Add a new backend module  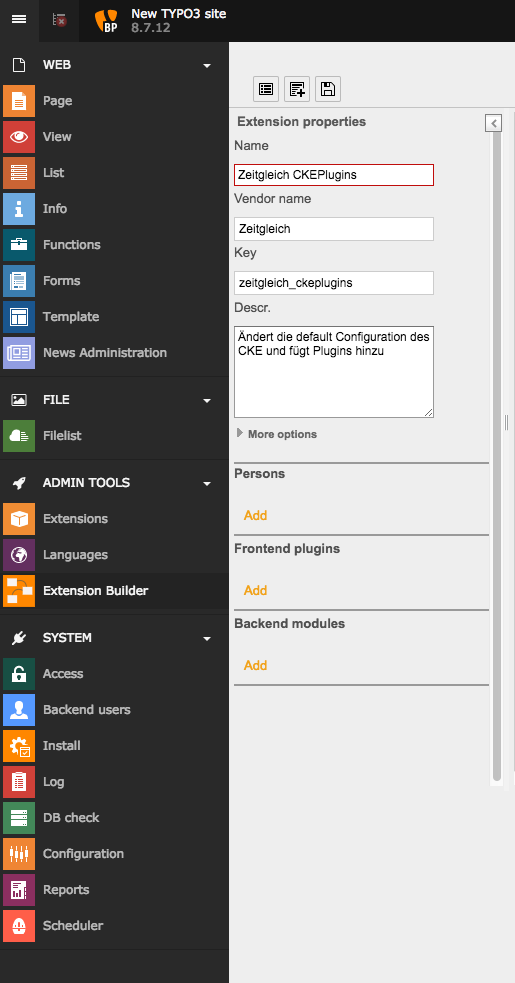pyautogui.click(x=255, y=665)
